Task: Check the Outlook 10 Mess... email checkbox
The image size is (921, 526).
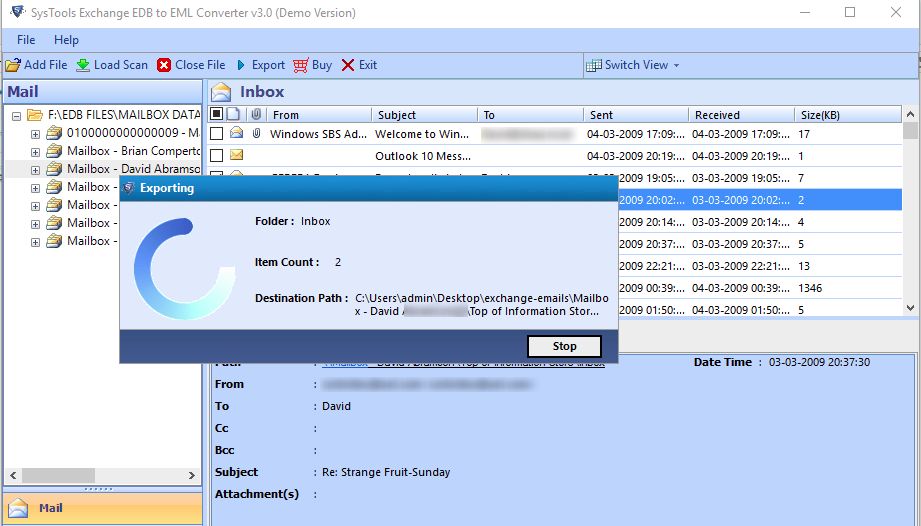Action: click(216, 156)
